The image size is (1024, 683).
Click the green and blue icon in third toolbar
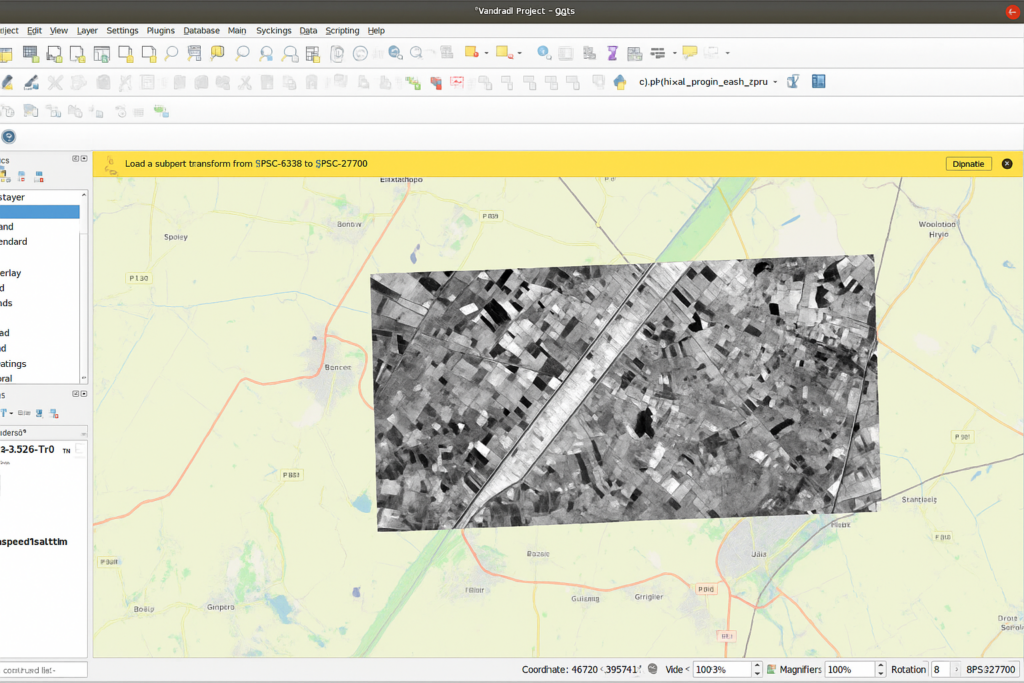coord(161,112)
